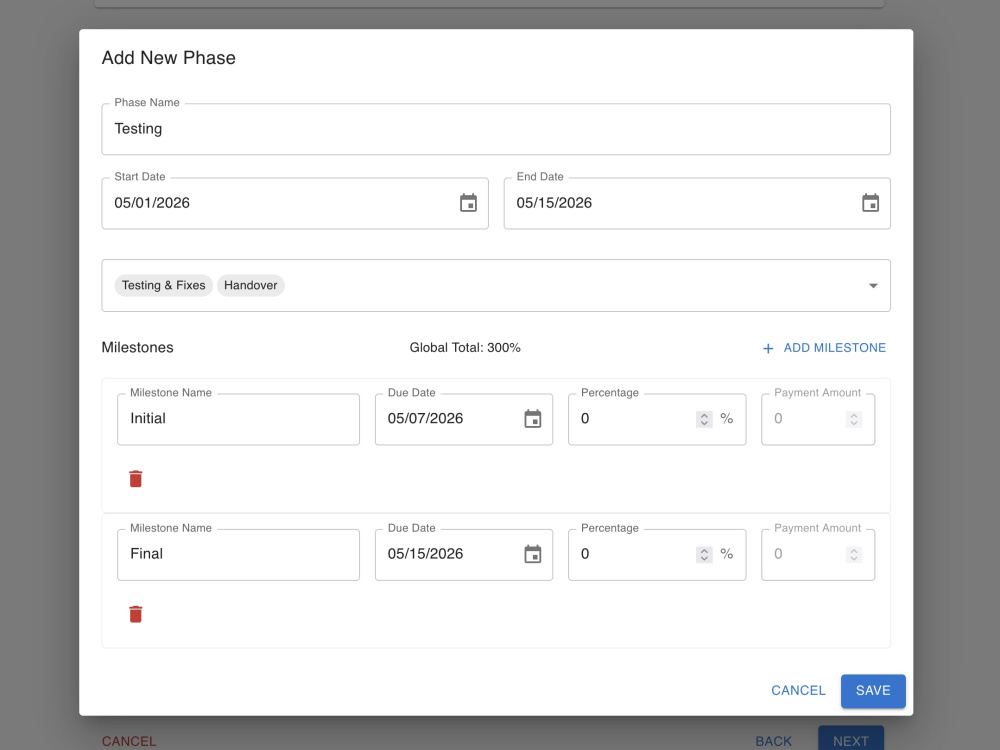Click the Milestones heading
This screenshot has width=1000, height=750.
[137, 348]
